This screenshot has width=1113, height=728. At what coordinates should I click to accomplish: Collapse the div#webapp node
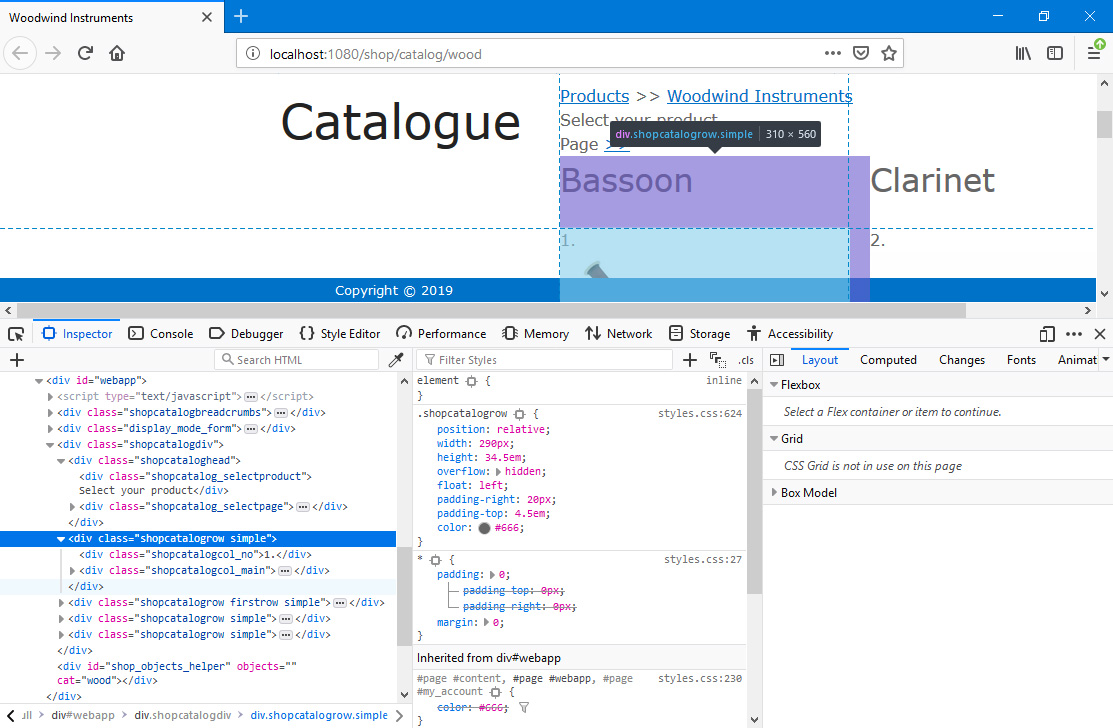[39, 381]
